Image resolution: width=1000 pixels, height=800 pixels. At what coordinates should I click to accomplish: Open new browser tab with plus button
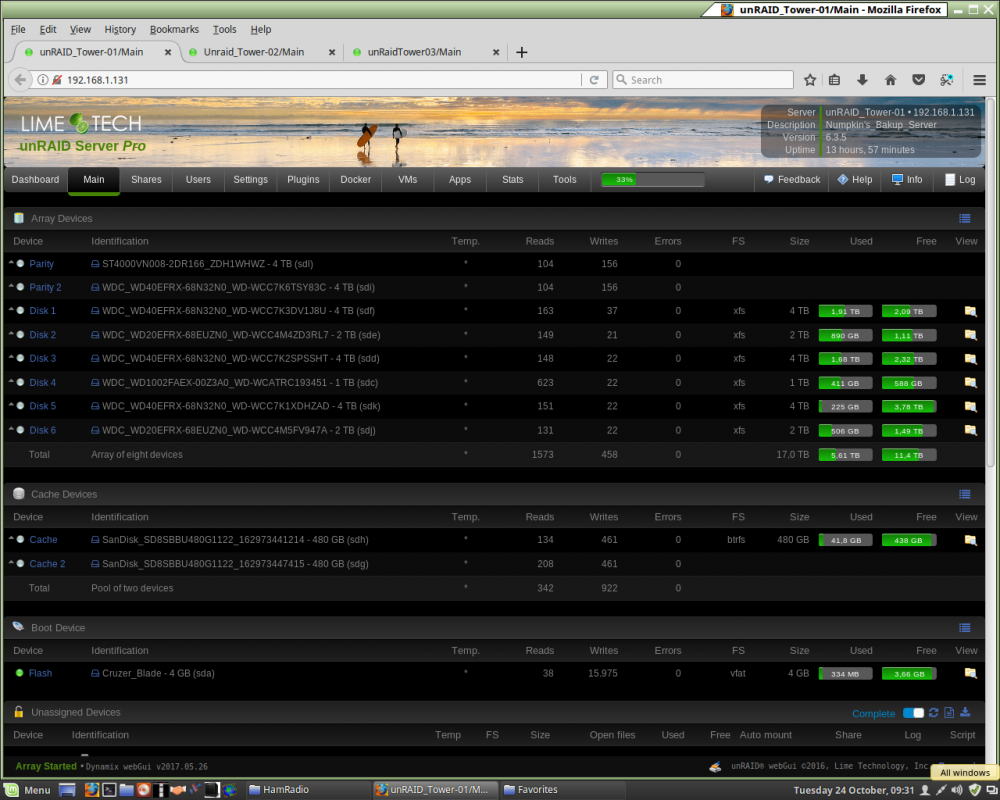522,52
